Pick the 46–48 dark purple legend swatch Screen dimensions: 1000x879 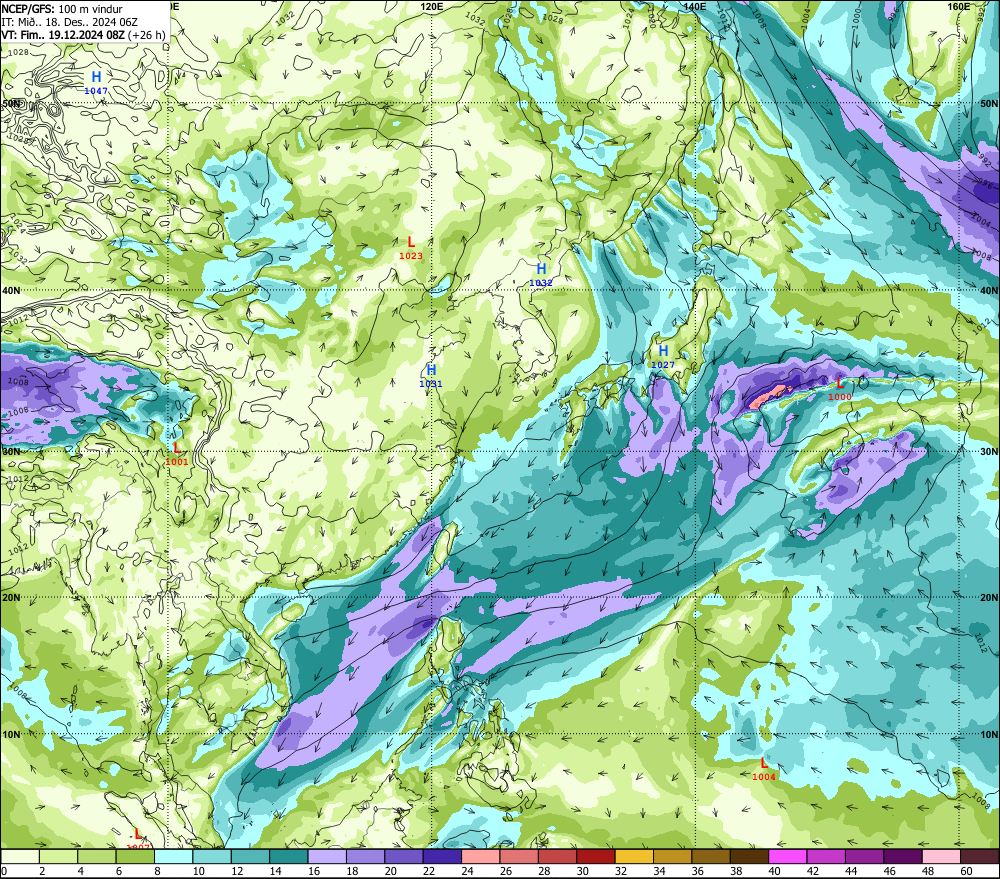902,856
